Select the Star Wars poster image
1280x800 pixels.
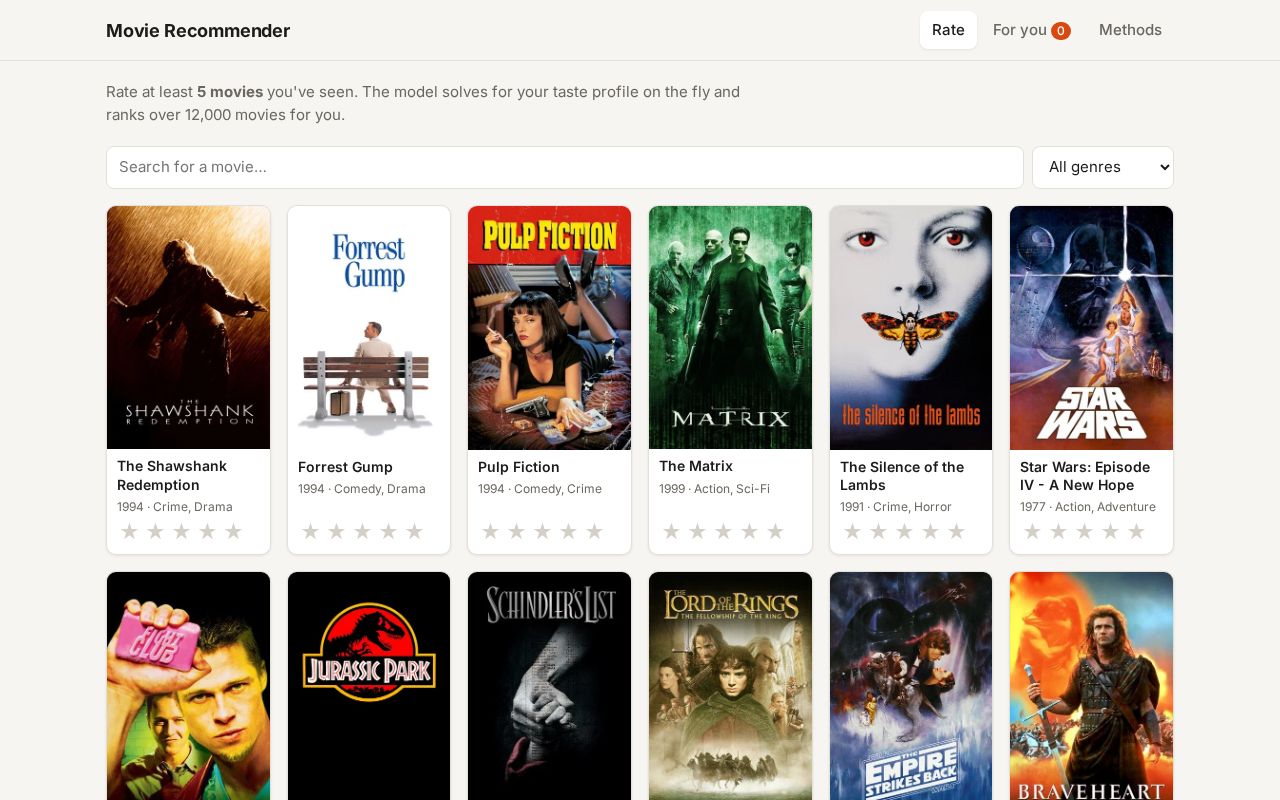1091,328
